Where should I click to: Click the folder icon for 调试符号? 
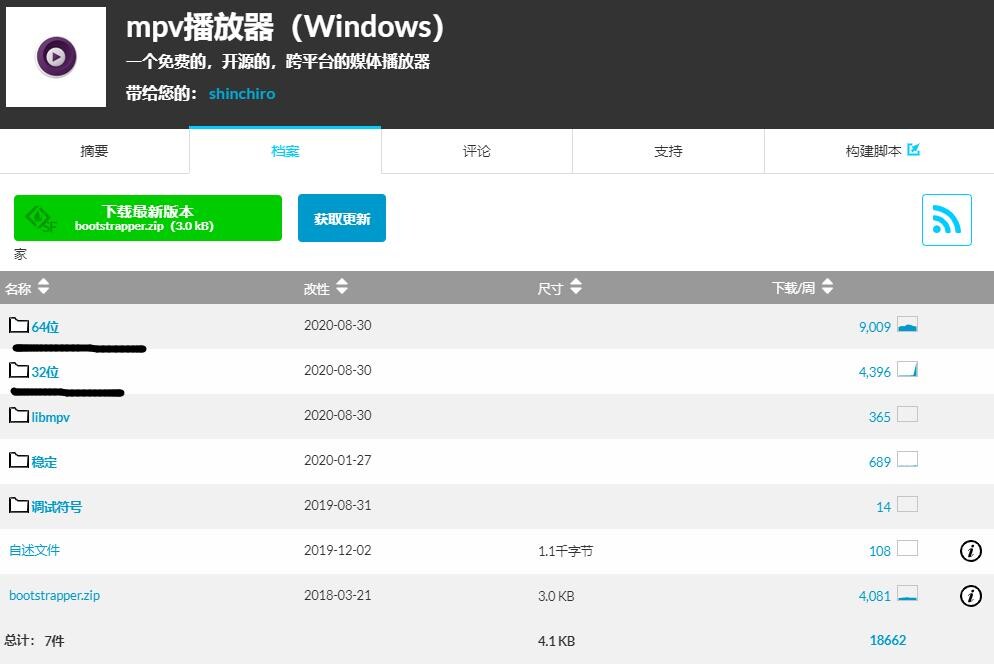19,505
